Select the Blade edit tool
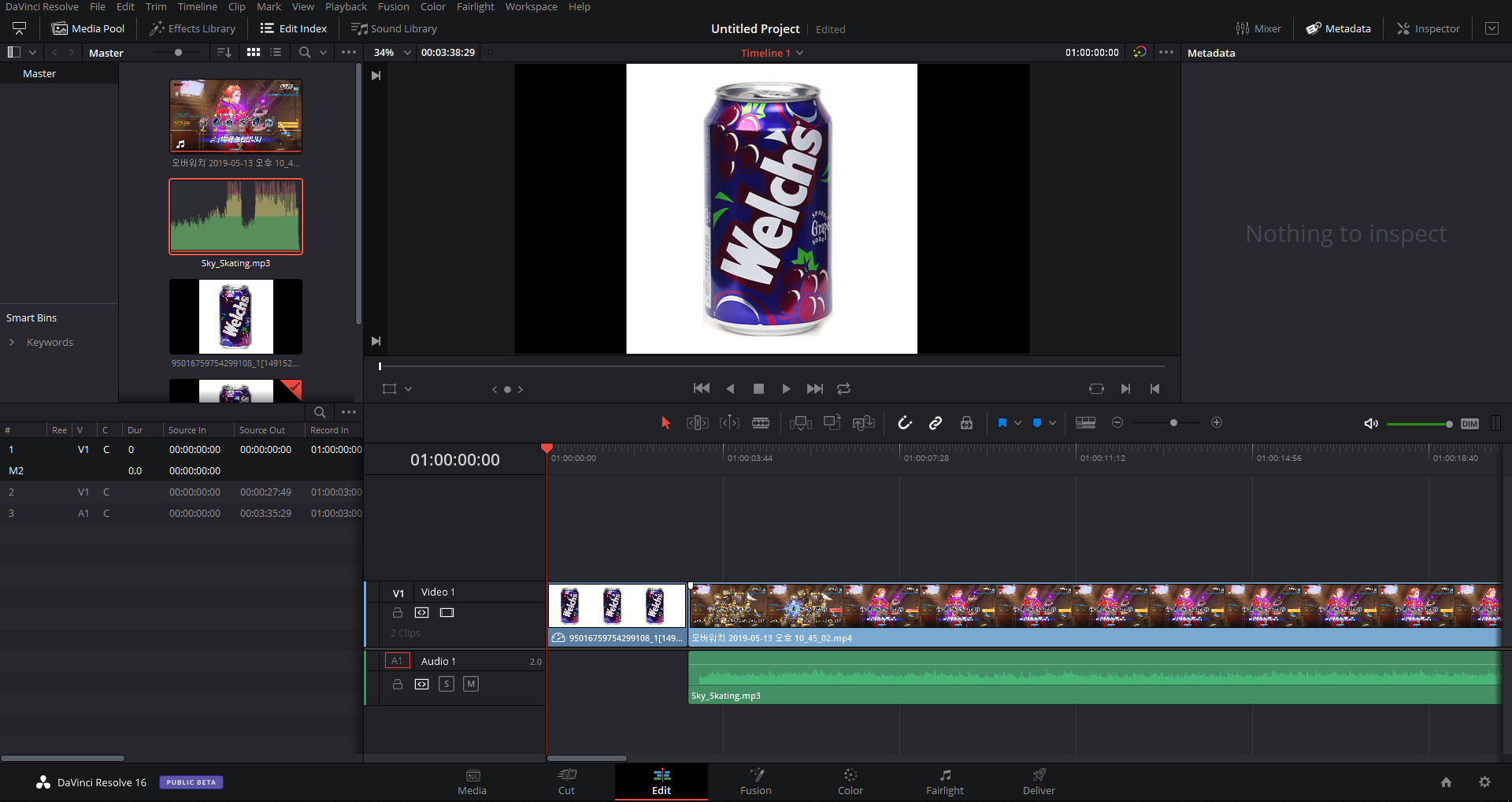The width and height of the screenshot is (1512, 802). pos(761,423)
